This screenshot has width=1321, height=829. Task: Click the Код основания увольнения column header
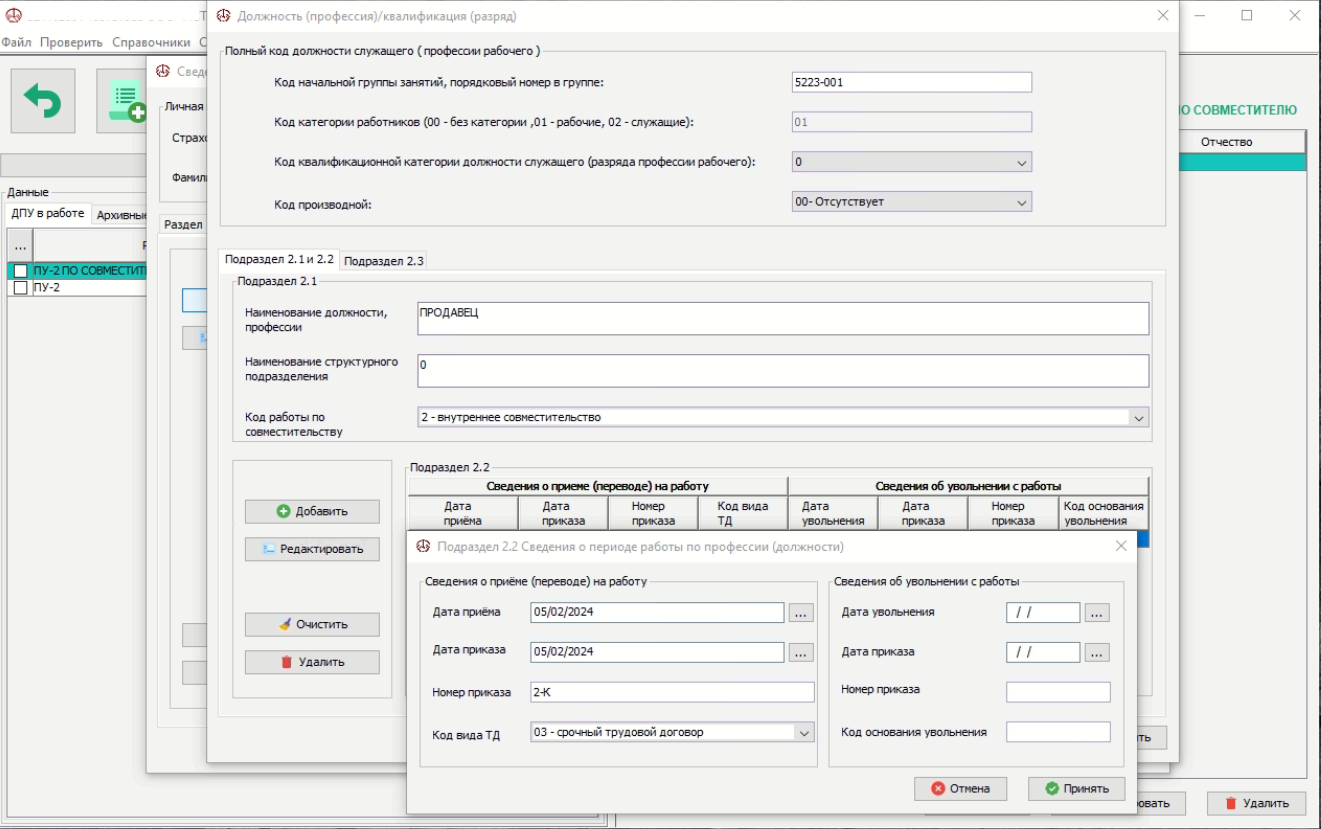coord(1104,513)
